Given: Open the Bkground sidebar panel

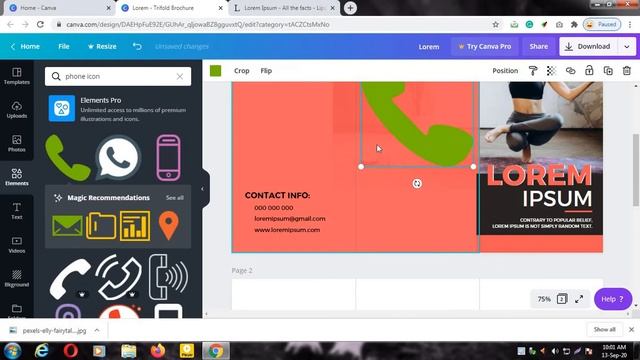Looking at the screenshot, I should click(x=16, y=278).
